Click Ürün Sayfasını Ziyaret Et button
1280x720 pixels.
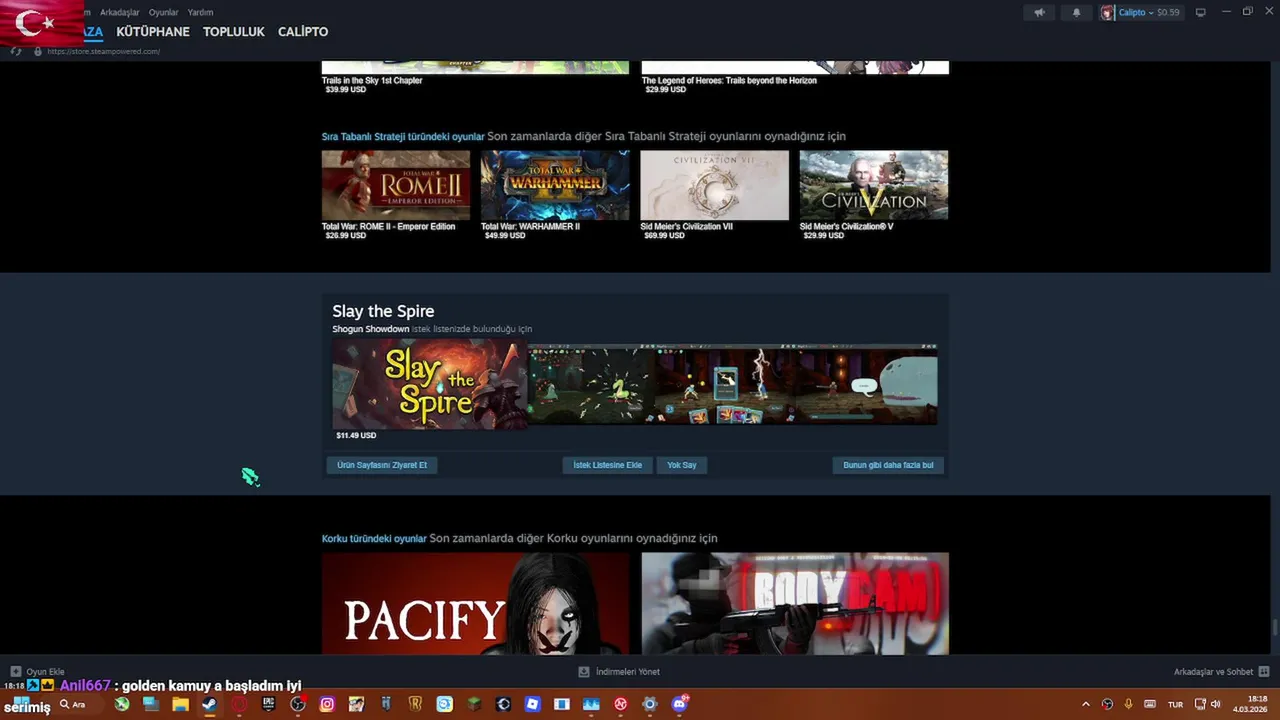[x=382, y=465]
